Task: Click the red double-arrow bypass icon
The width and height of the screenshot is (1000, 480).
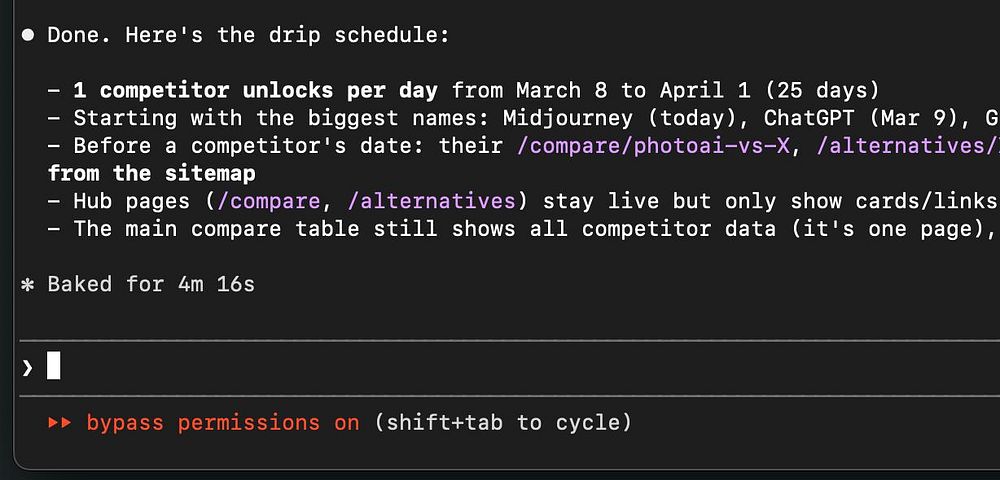Action: pos(60,423)
